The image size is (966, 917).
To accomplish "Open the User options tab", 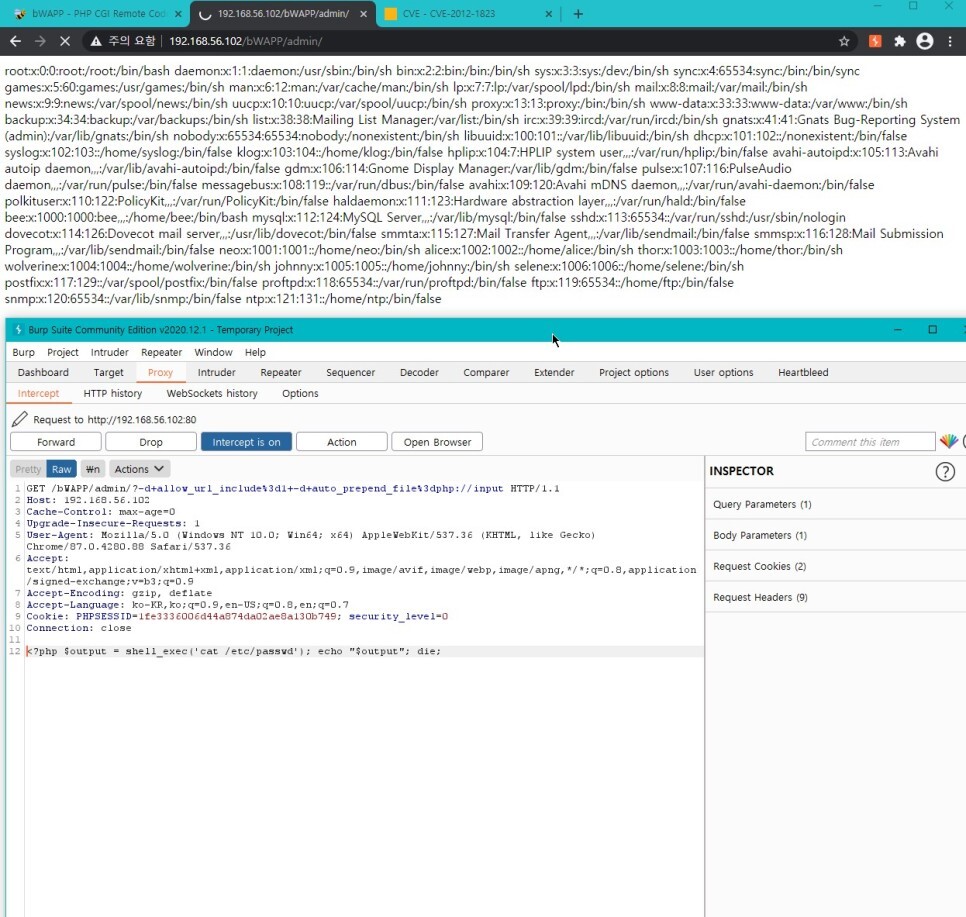I will point(723,372).
